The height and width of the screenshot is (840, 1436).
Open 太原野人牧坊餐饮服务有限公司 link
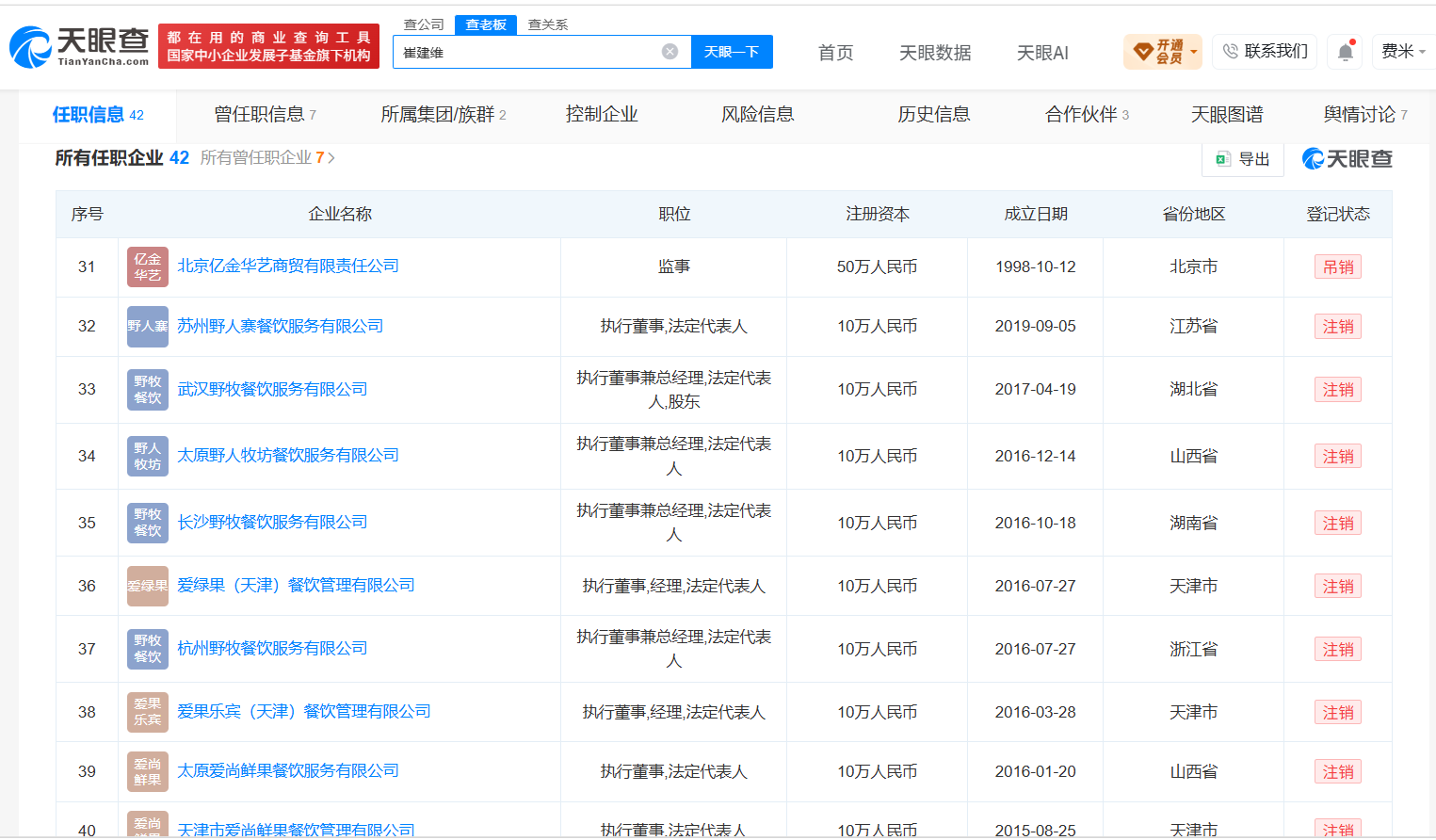click(288, 456)
